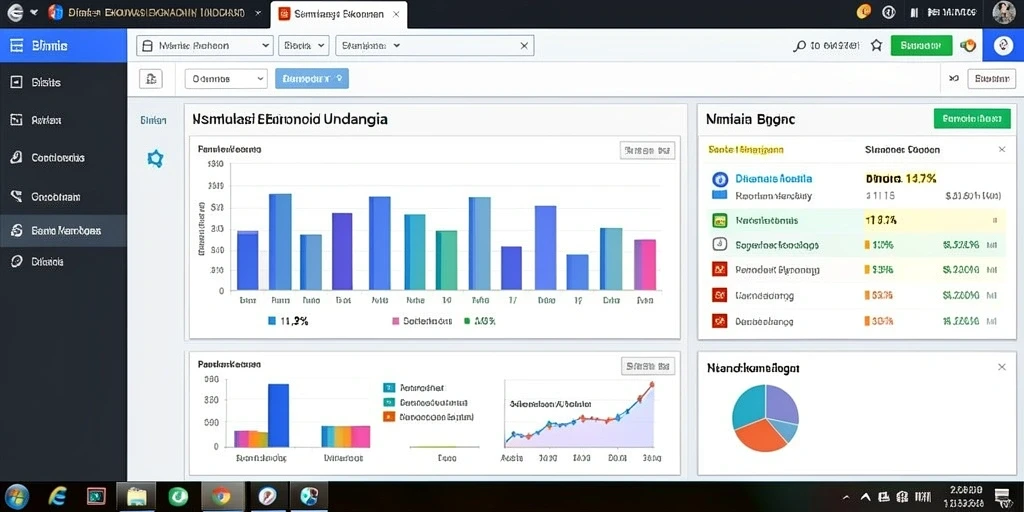
Task: Open the blue circular icon at top-right corner
Action: 1003,45
